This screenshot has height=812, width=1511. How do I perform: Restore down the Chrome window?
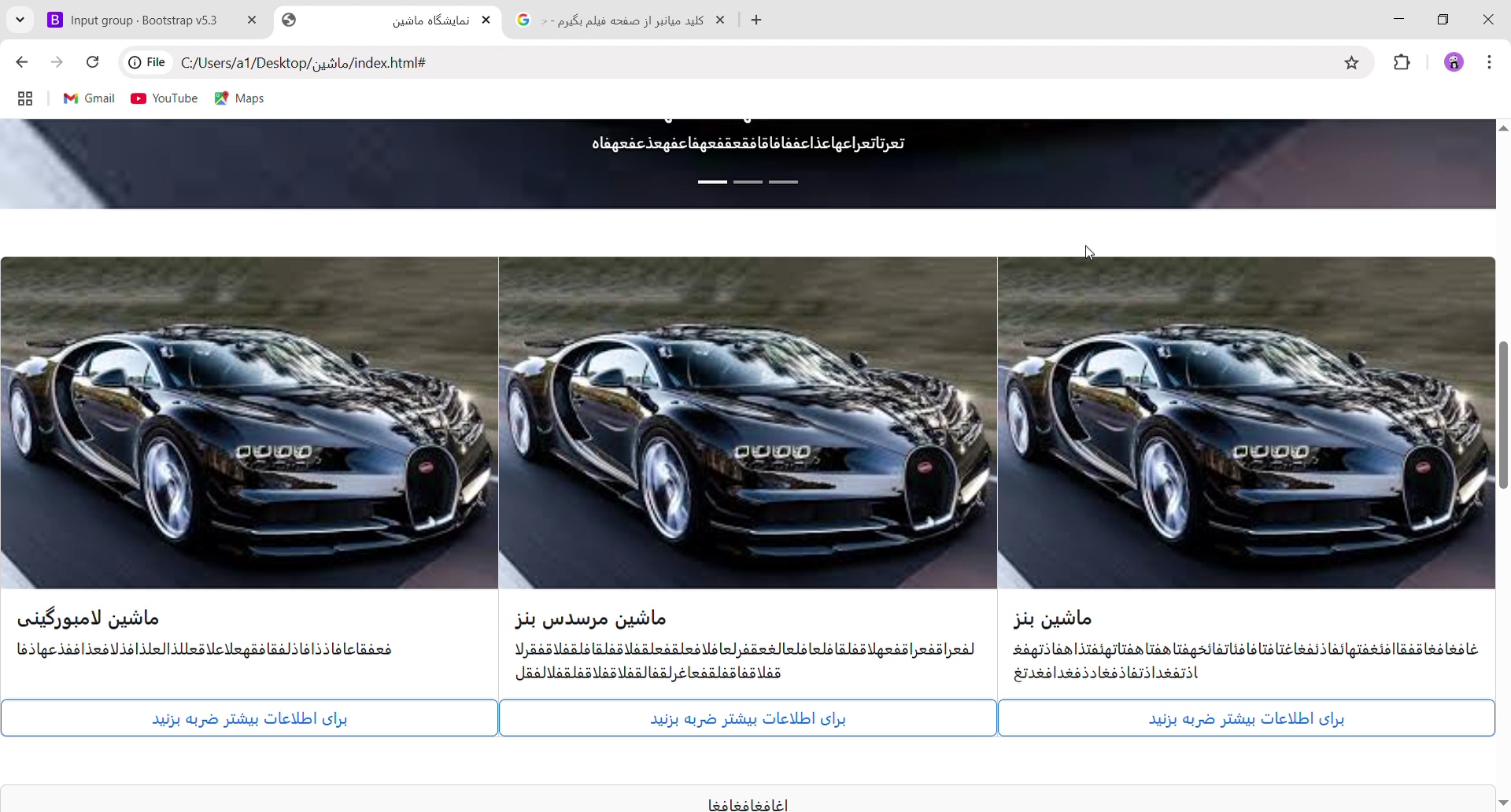pos(1443,20)
